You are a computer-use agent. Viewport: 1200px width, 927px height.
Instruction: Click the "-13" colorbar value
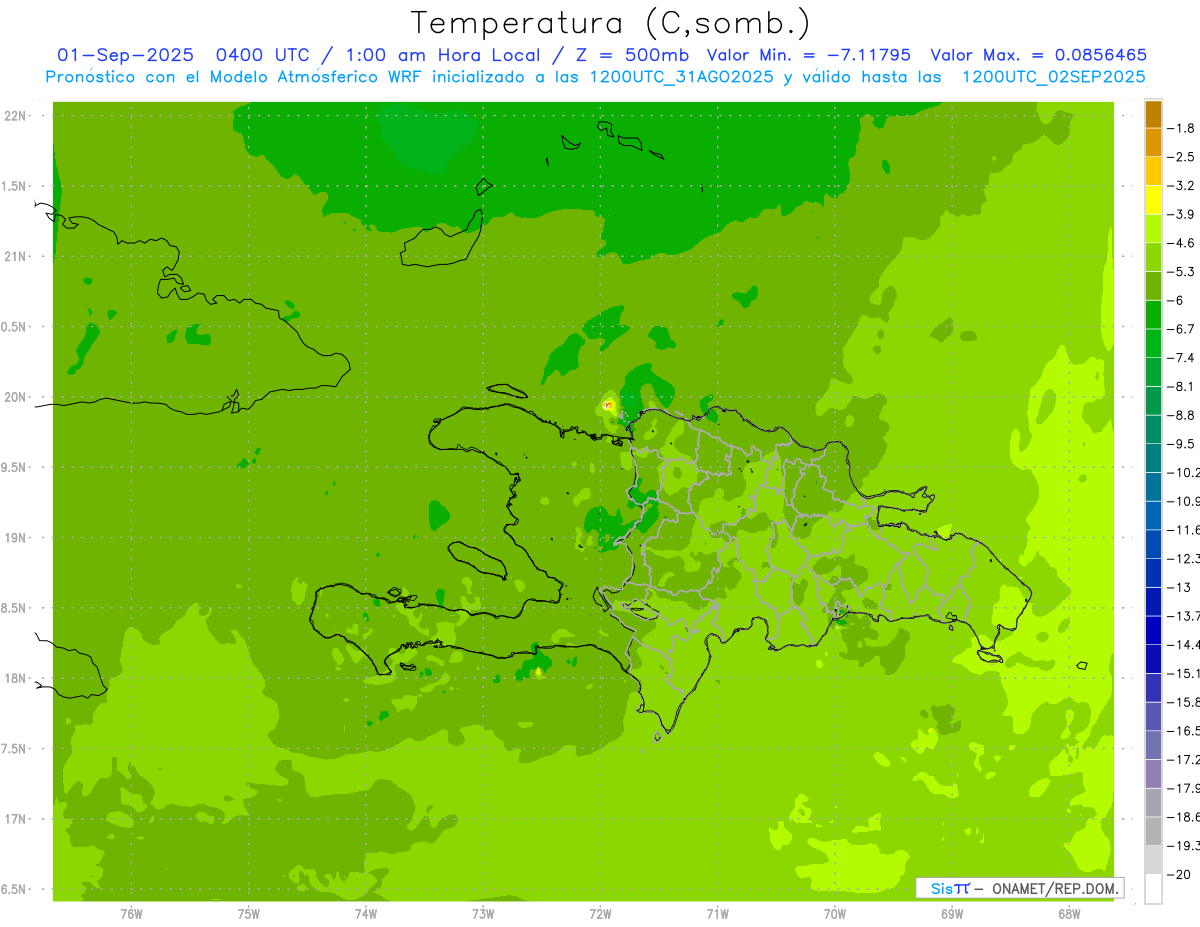tap(1179, 588)
